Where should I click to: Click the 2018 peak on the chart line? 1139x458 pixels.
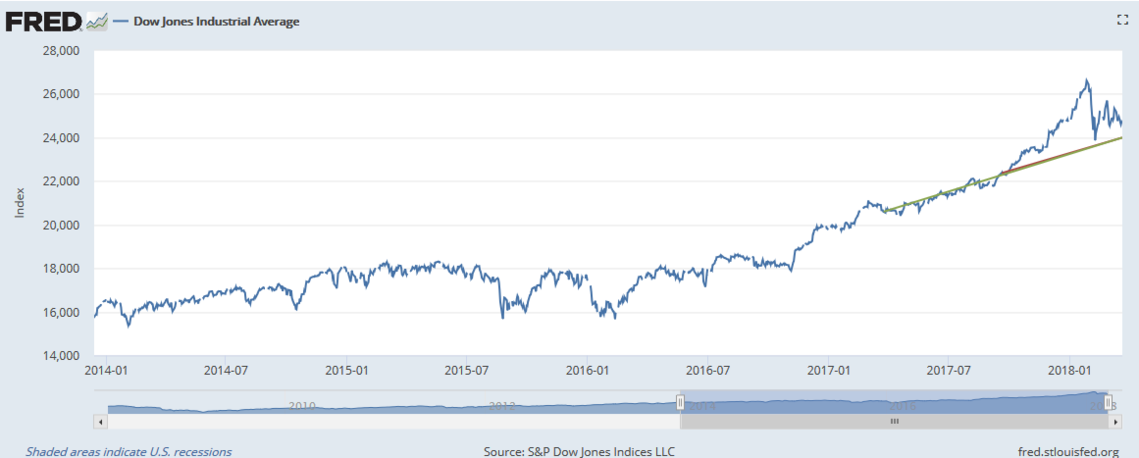pos(1086,80)
